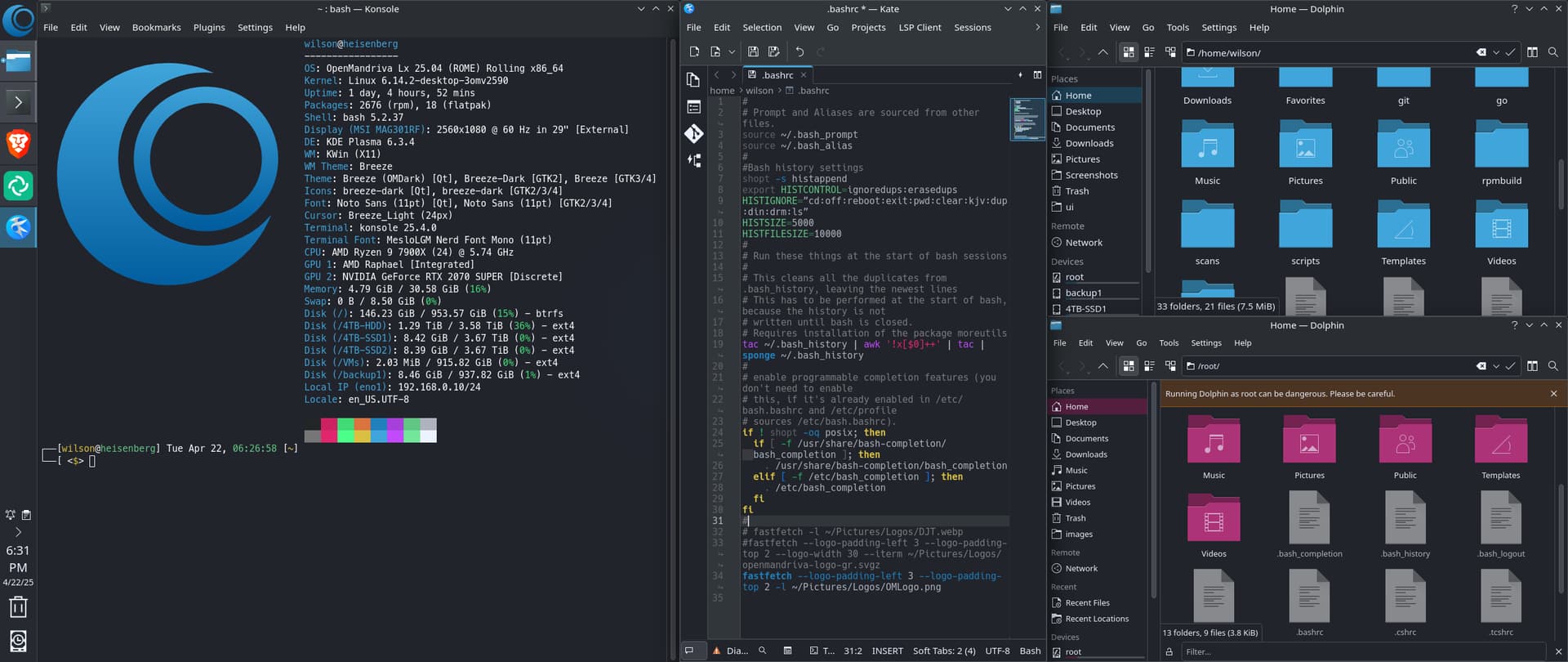Open Plugins menu in Konsole
This screenshot has width=1568, height=662.
(209, 27)
